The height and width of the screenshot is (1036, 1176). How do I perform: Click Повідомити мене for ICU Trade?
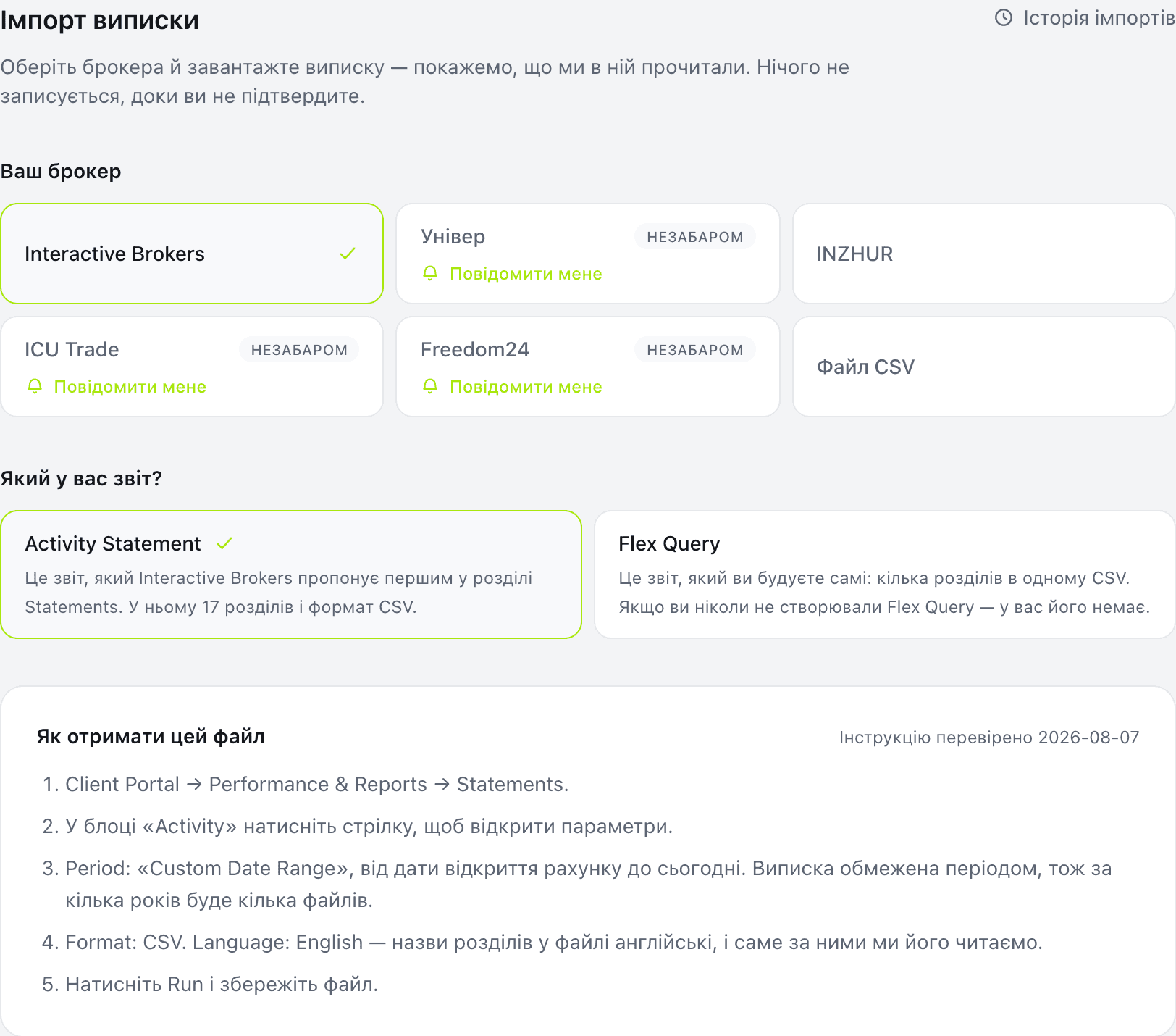tap(130, 387)
